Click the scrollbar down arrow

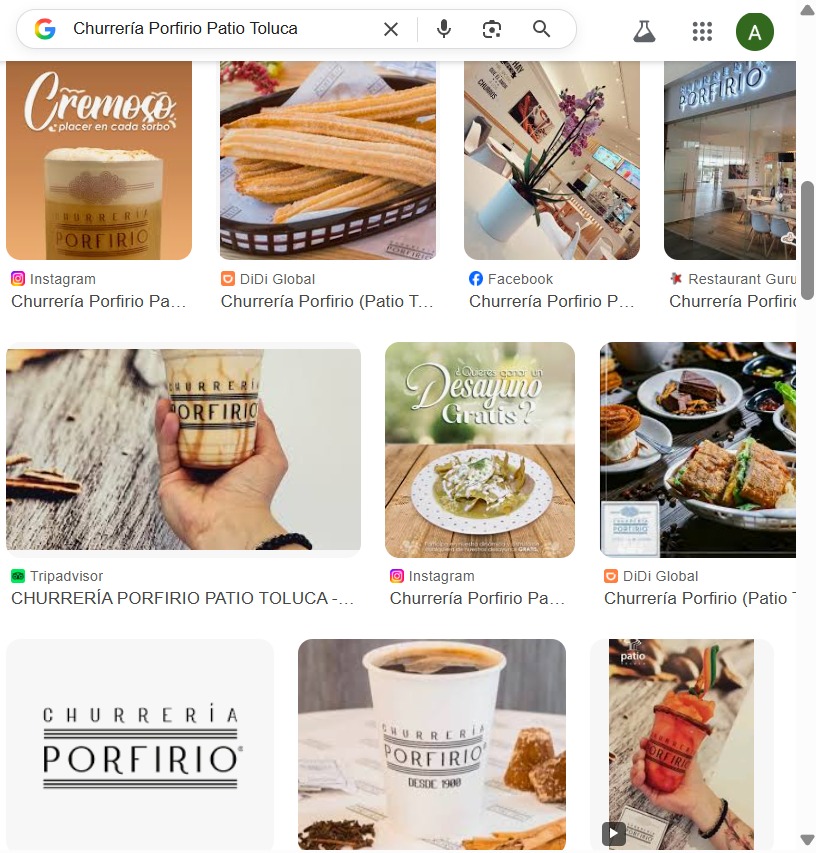coord(807,840)
